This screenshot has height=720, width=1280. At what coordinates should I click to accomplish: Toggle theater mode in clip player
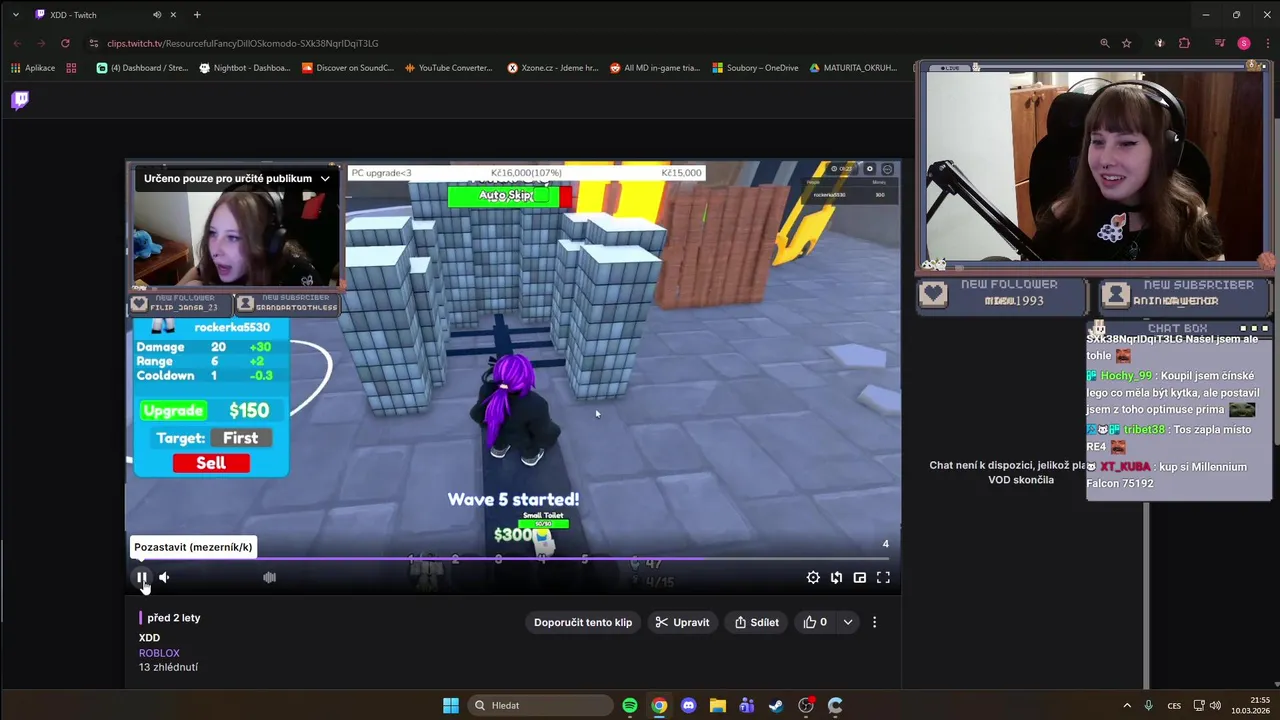pyautogui.click(x=836, y=577)
